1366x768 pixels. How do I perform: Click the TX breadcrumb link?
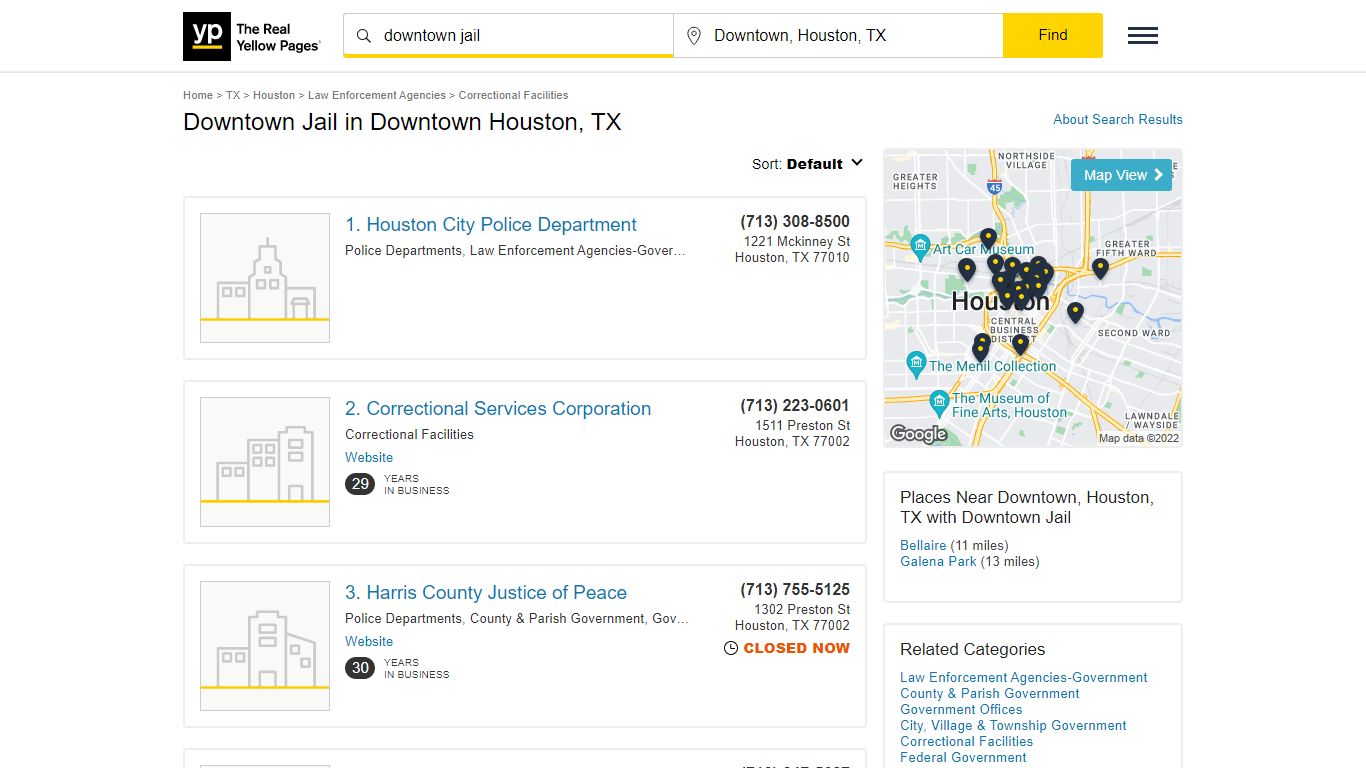point(233,95)
